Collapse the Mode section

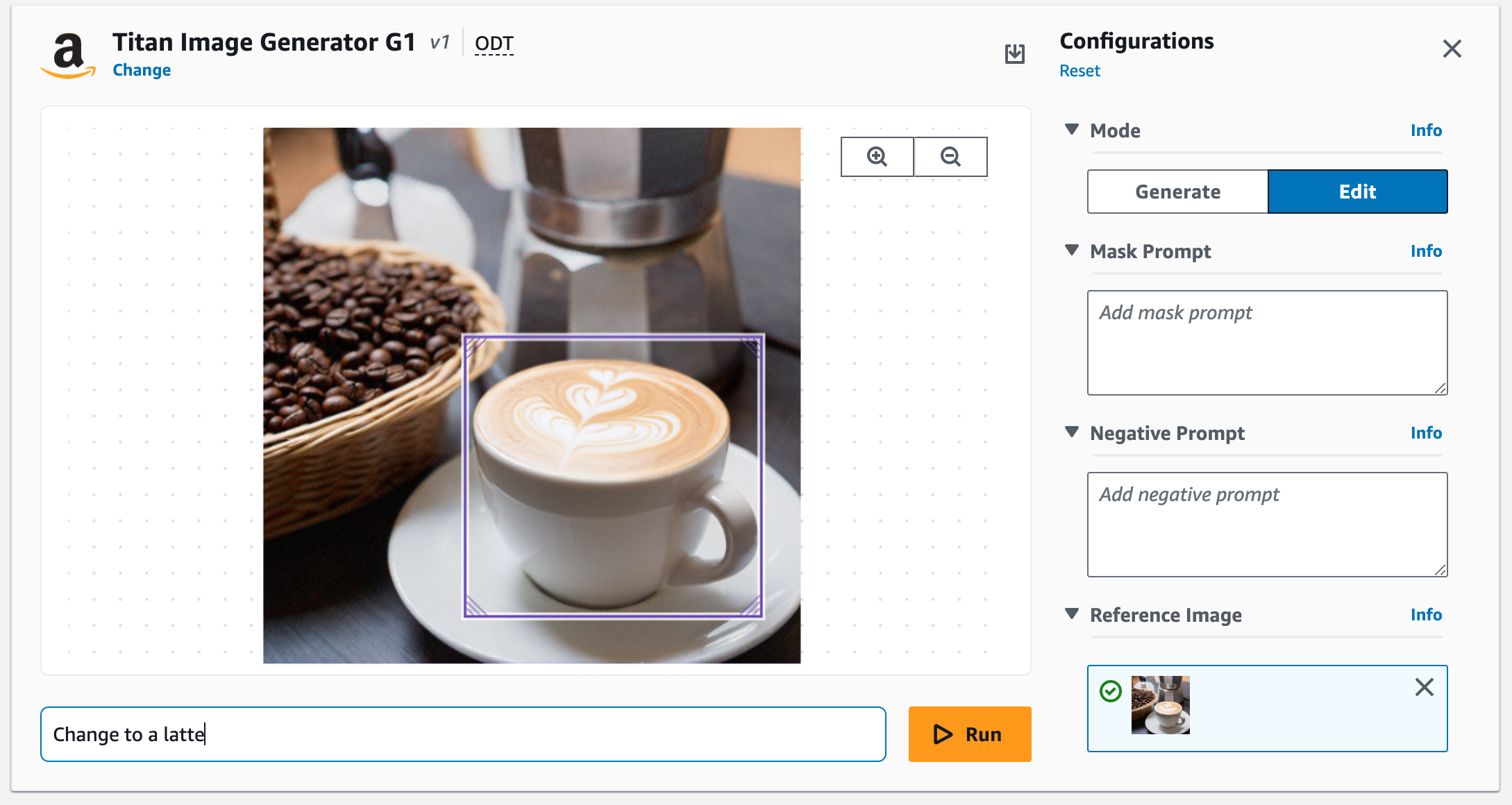click(x=1072, y=129)
